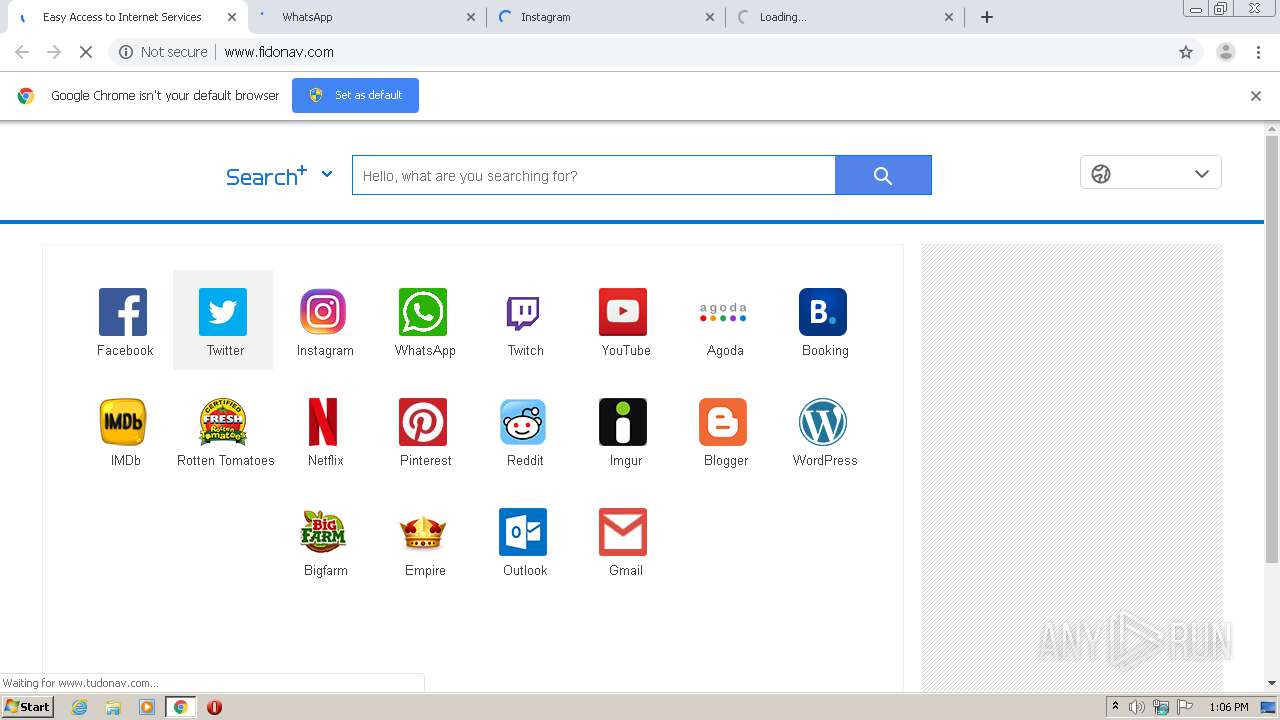This screenshot has height=720, width=1280.
Task: Go back to the previous page
Action: coord(22,52)
